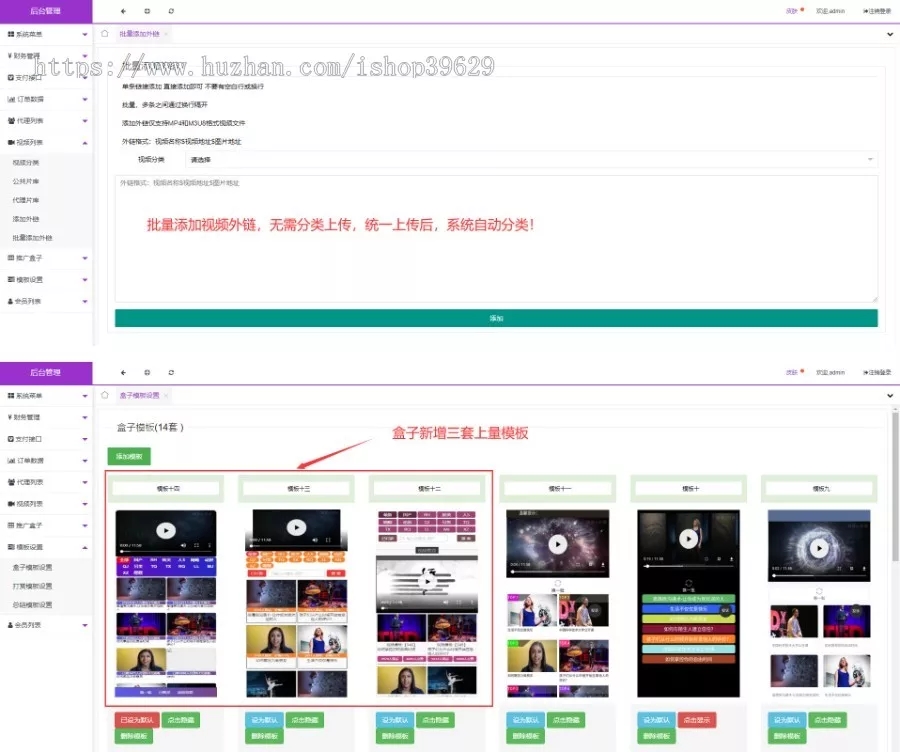Click 设为默认 under 模板十三
This screenshot has height=752, width=900.
pos(262,720)
